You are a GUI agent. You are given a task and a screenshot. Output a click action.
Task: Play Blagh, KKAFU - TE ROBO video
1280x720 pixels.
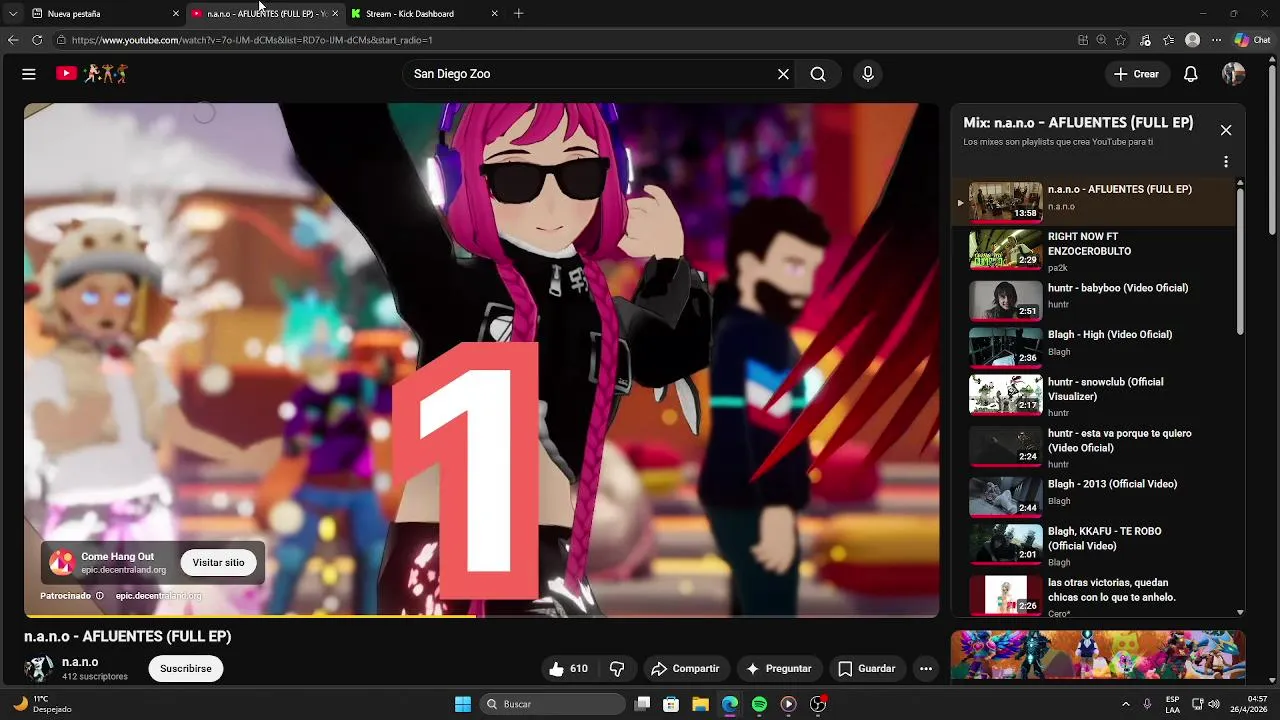pyautogui.click(x=1095, y=546)
